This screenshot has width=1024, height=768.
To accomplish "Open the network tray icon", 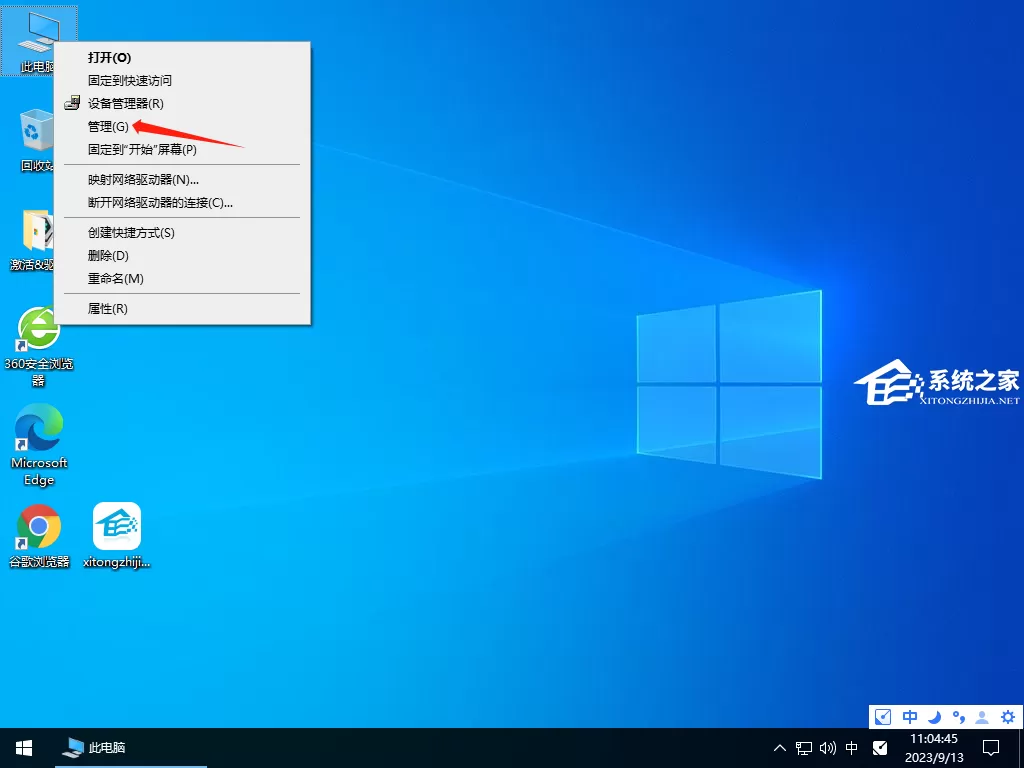I will (x=804, y=748).
